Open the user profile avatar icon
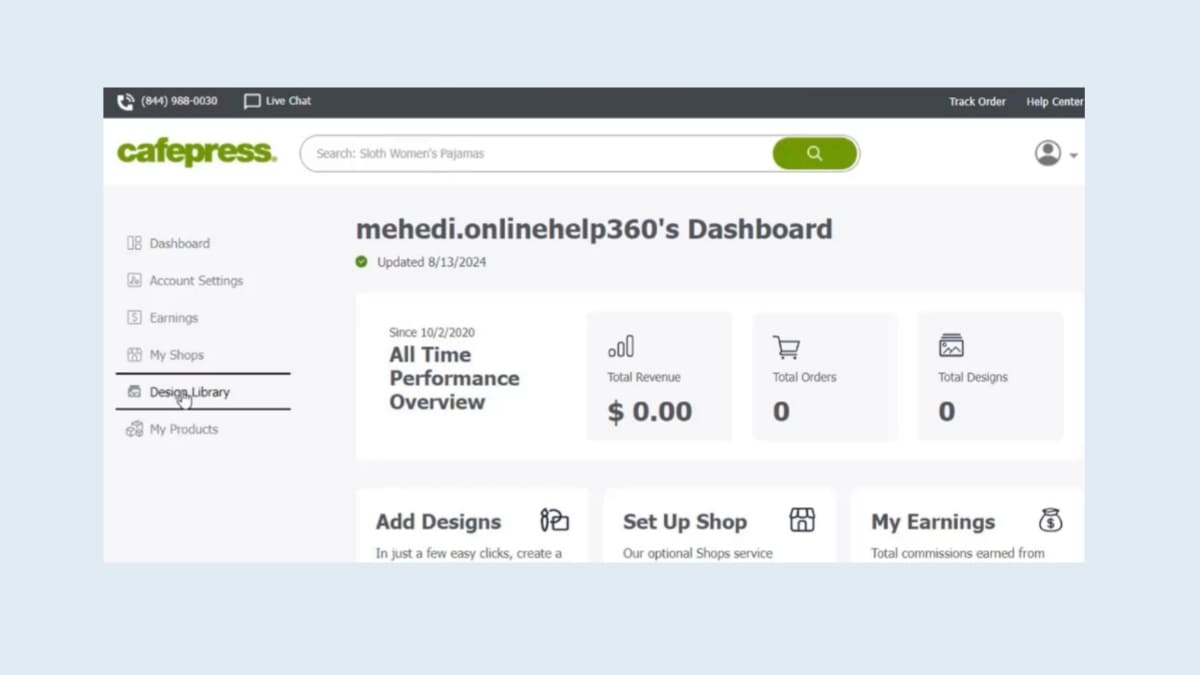 (1047, 153)
